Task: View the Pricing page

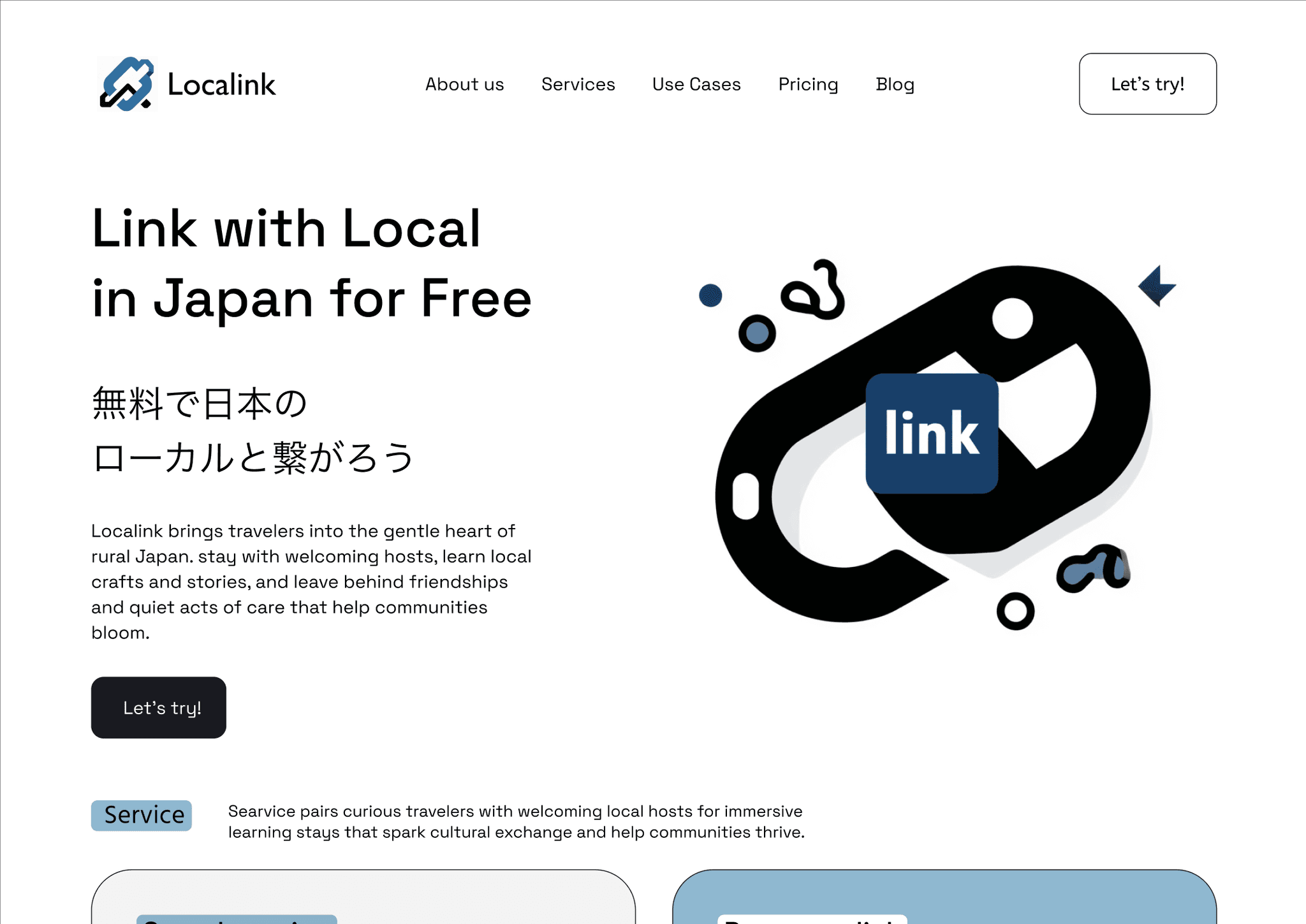Action: [808, 84]
